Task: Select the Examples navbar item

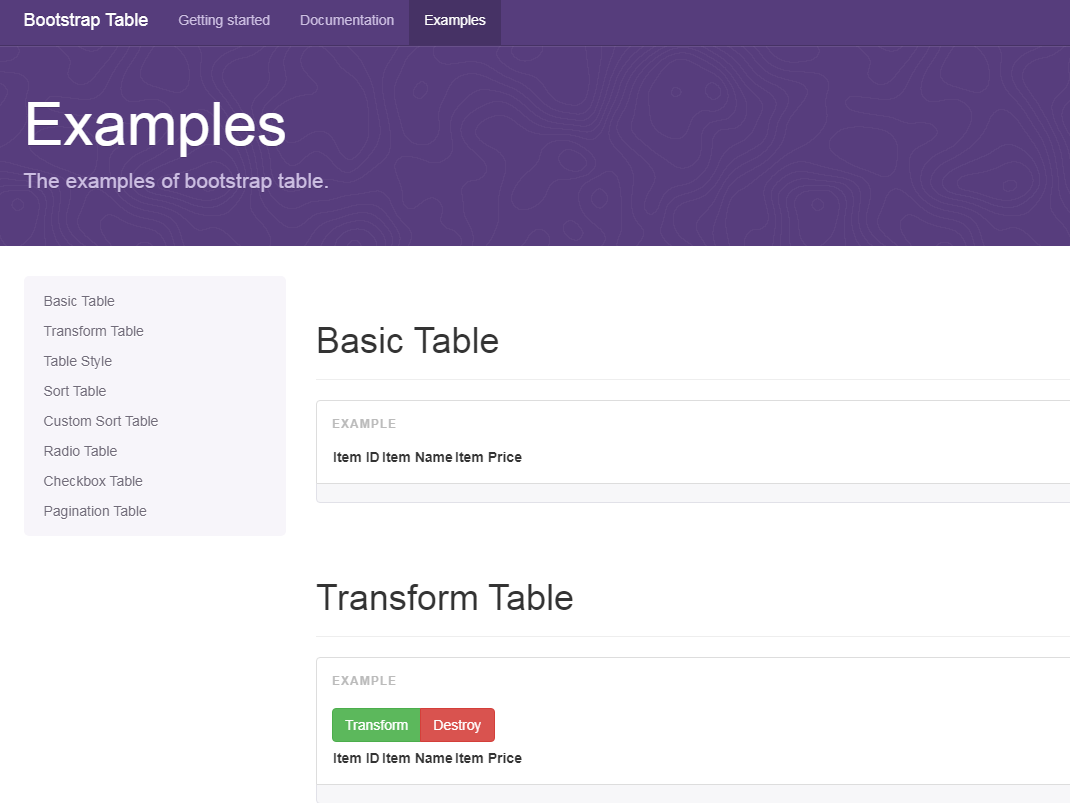Action: pos(454,20)
